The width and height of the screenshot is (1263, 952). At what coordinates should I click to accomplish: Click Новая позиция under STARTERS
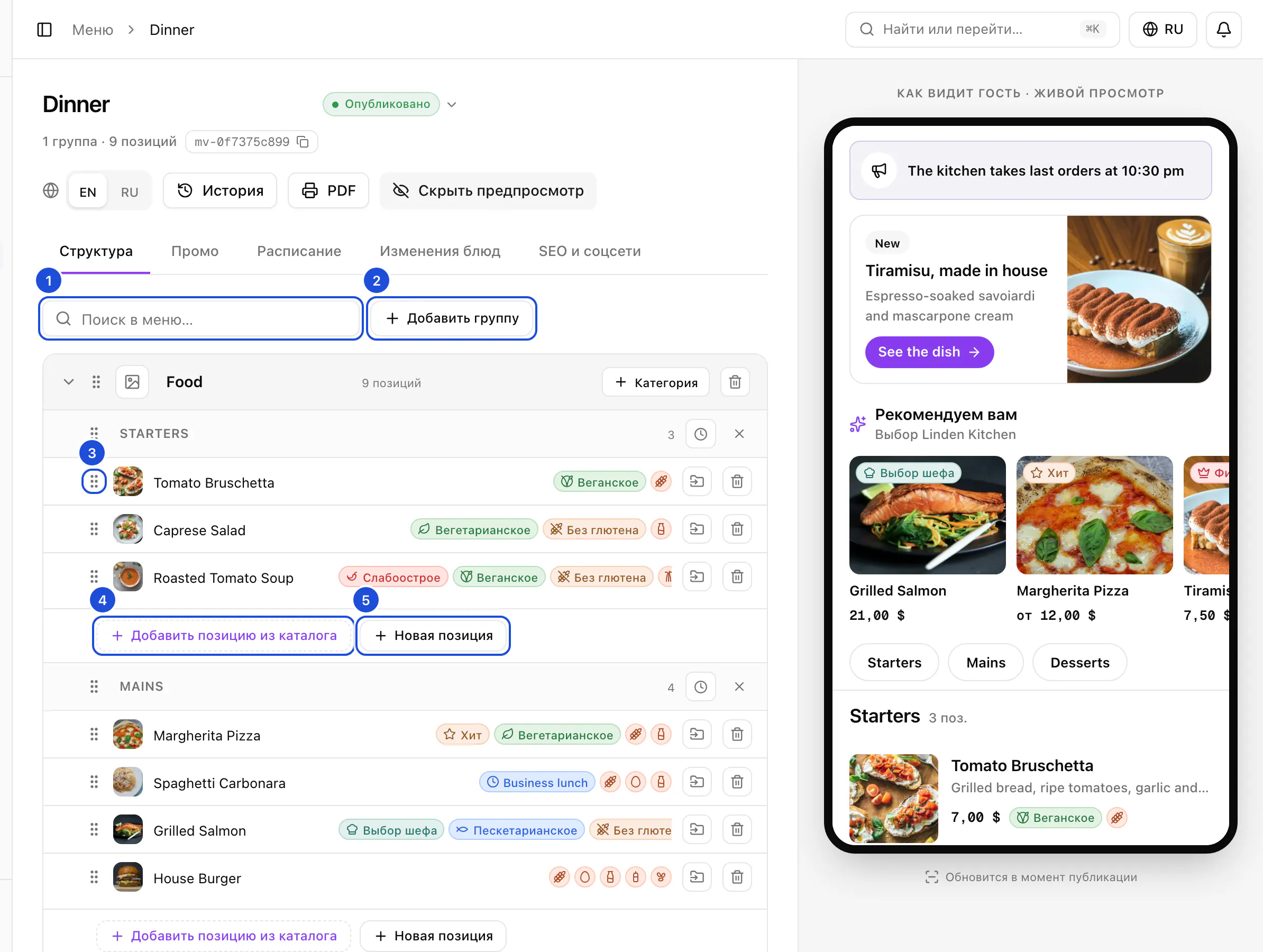coord(433,636)
